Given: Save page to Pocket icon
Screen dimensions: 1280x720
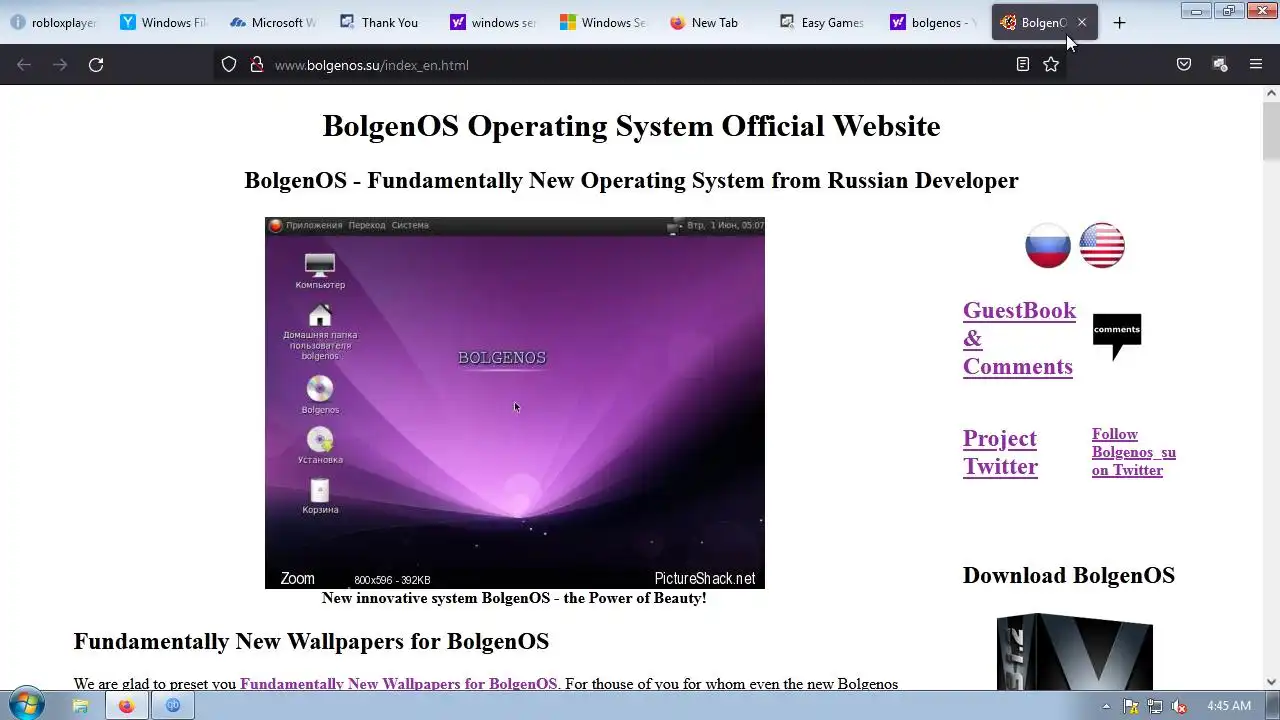Looking at the screenshot, I should click(1184, 65).
